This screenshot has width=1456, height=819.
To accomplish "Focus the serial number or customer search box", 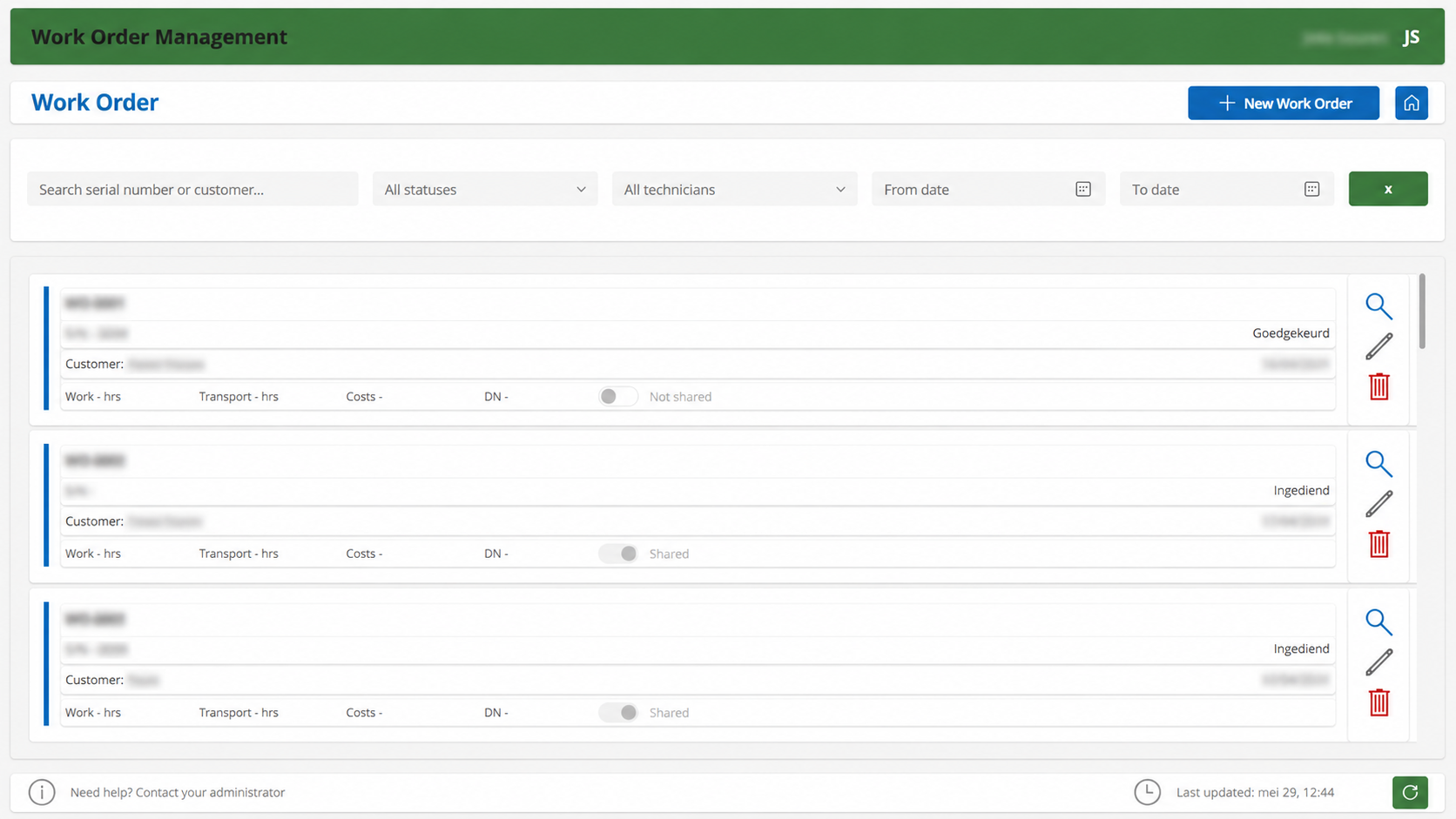I will pyautogui.click(x=192, y=189).
